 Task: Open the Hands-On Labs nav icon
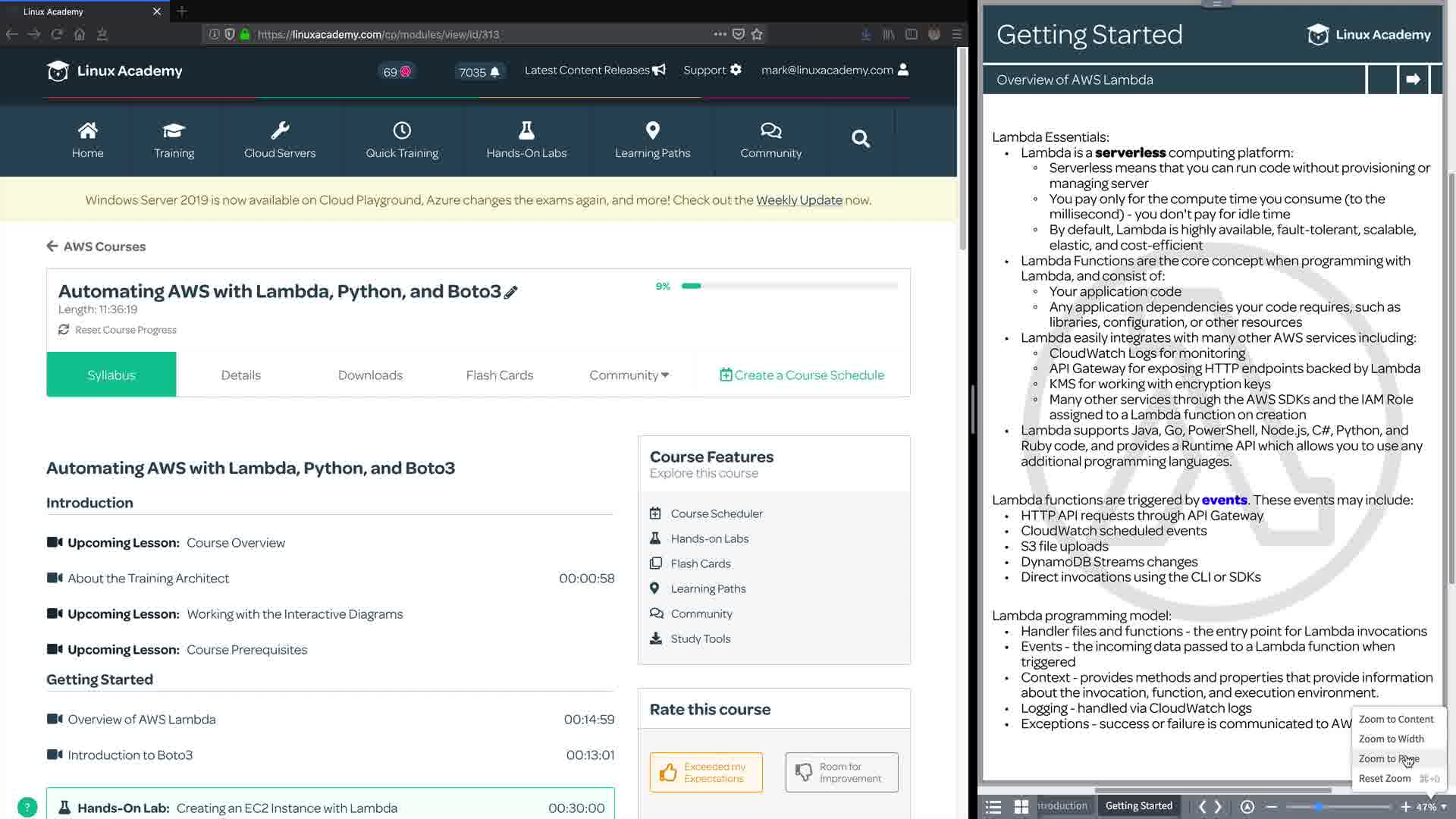pos(526,130)
